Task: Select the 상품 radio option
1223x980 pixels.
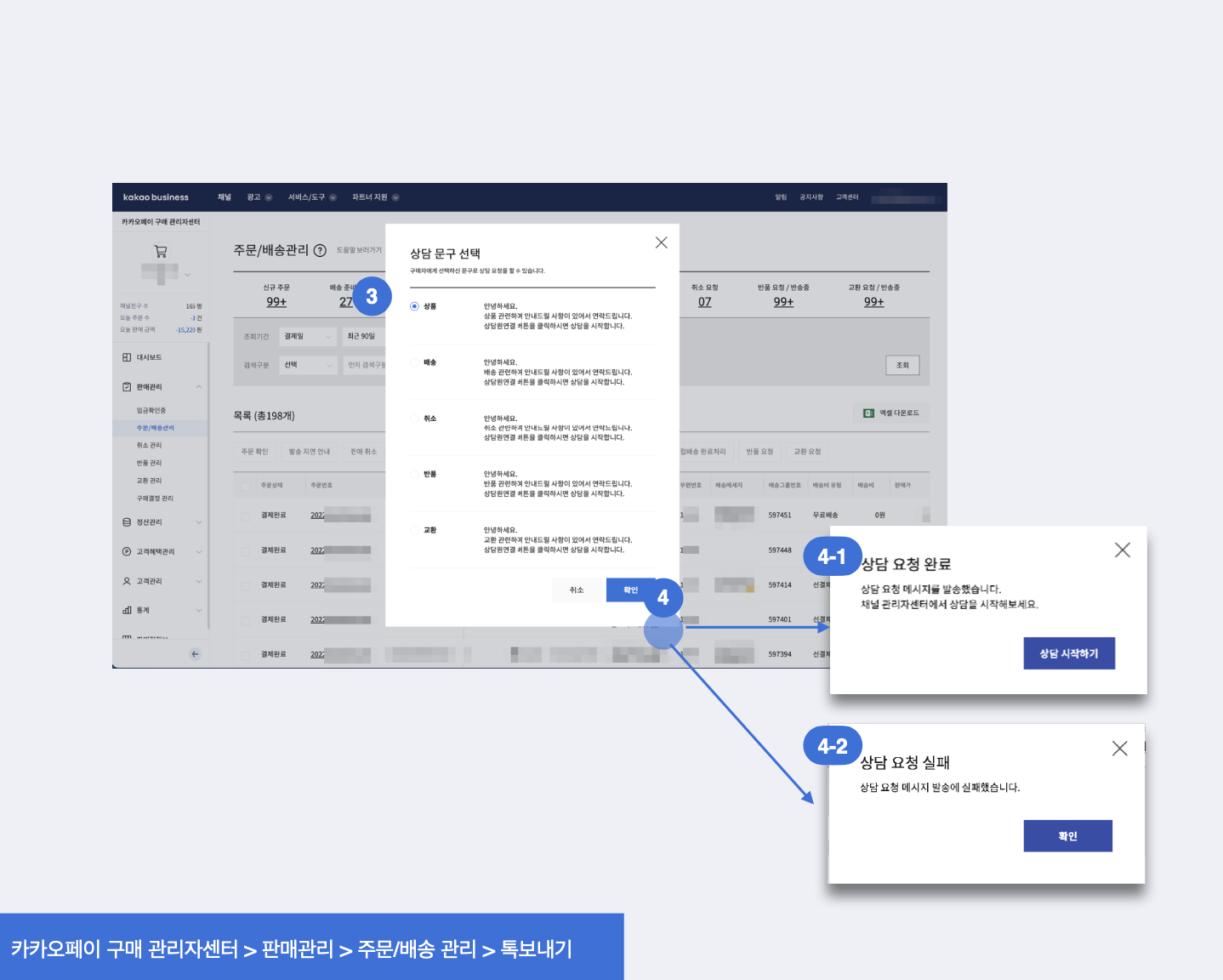Action: click(x=414, y=306)
